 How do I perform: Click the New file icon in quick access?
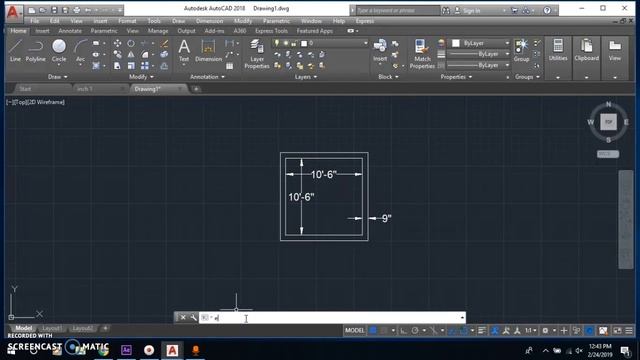click(x=31, y=10)
